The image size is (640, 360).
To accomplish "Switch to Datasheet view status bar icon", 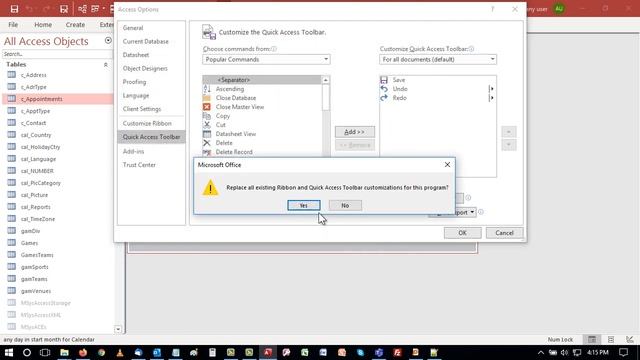I will point(592,339).
